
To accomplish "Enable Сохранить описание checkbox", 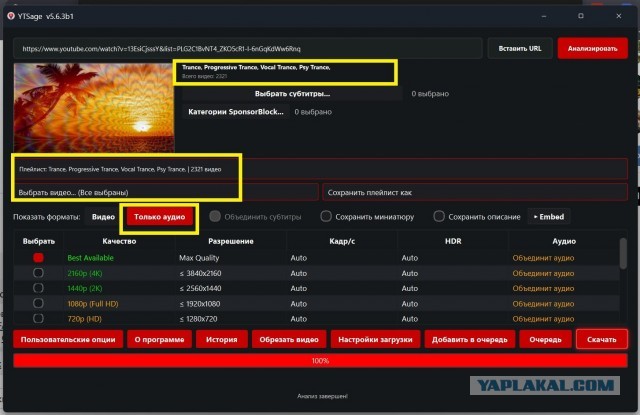I will point(439,216).
